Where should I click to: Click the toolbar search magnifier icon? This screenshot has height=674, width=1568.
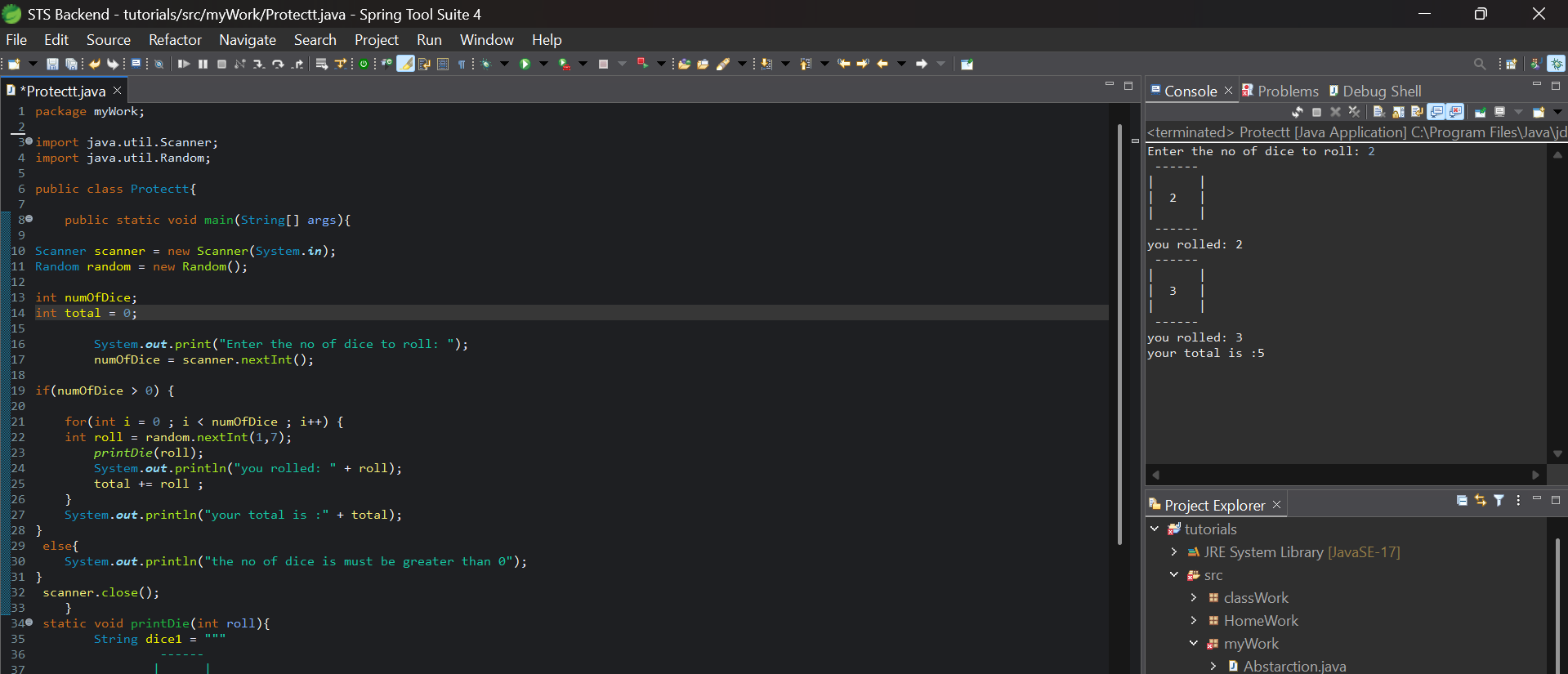(1480, 64)
